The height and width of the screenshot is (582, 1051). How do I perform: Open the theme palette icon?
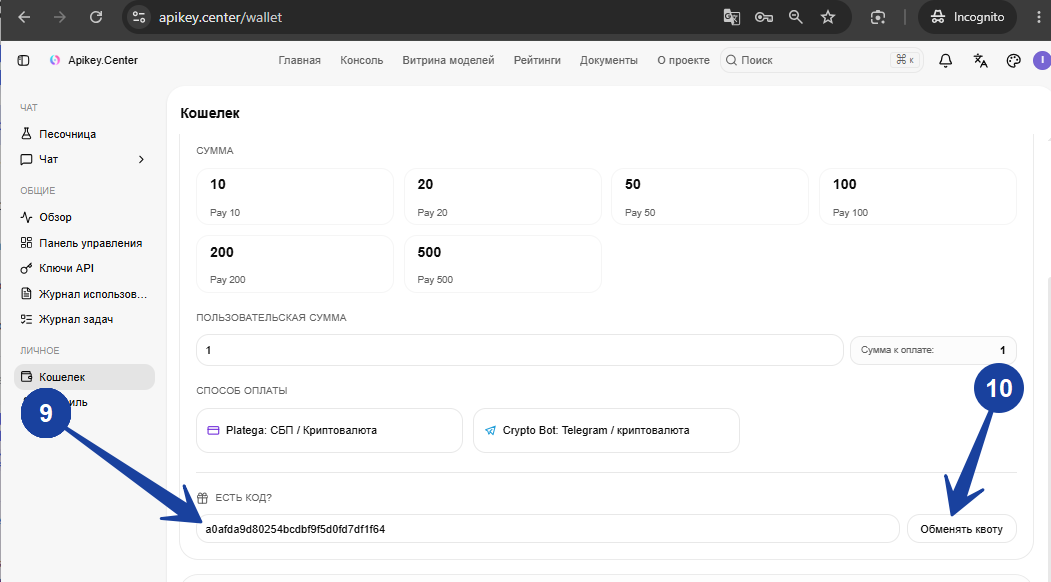point(1013,60)
